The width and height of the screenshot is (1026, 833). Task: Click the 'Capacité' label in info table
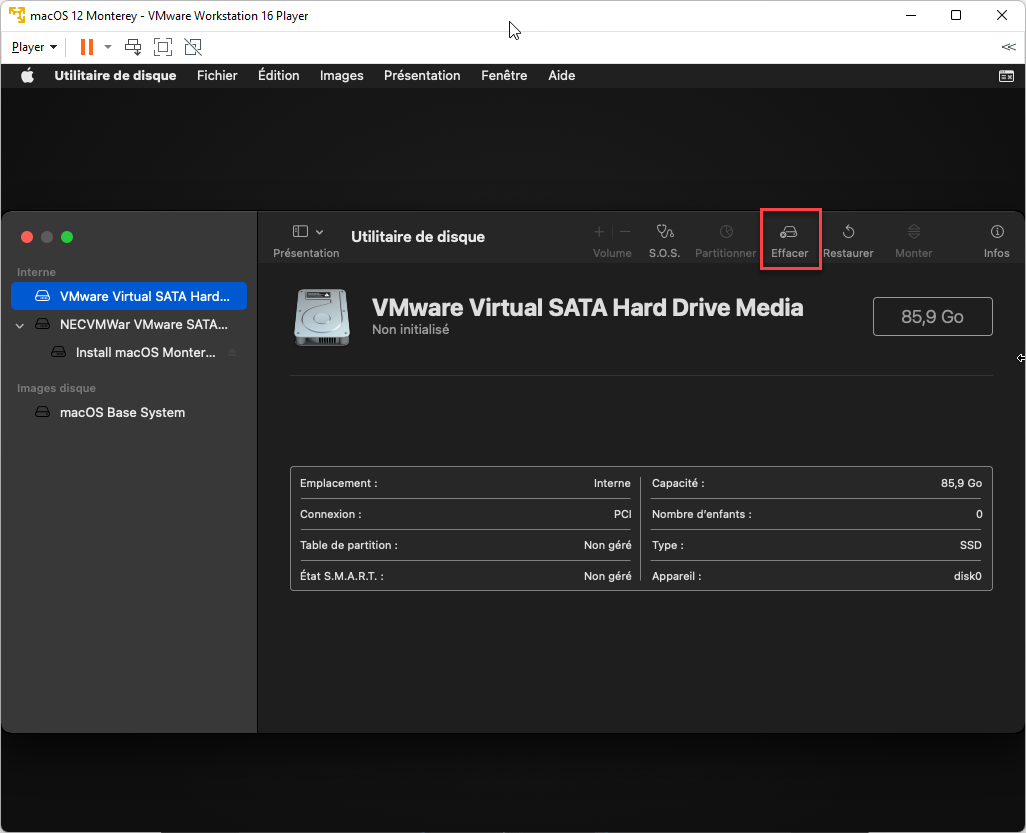click(x=678, y=484)
